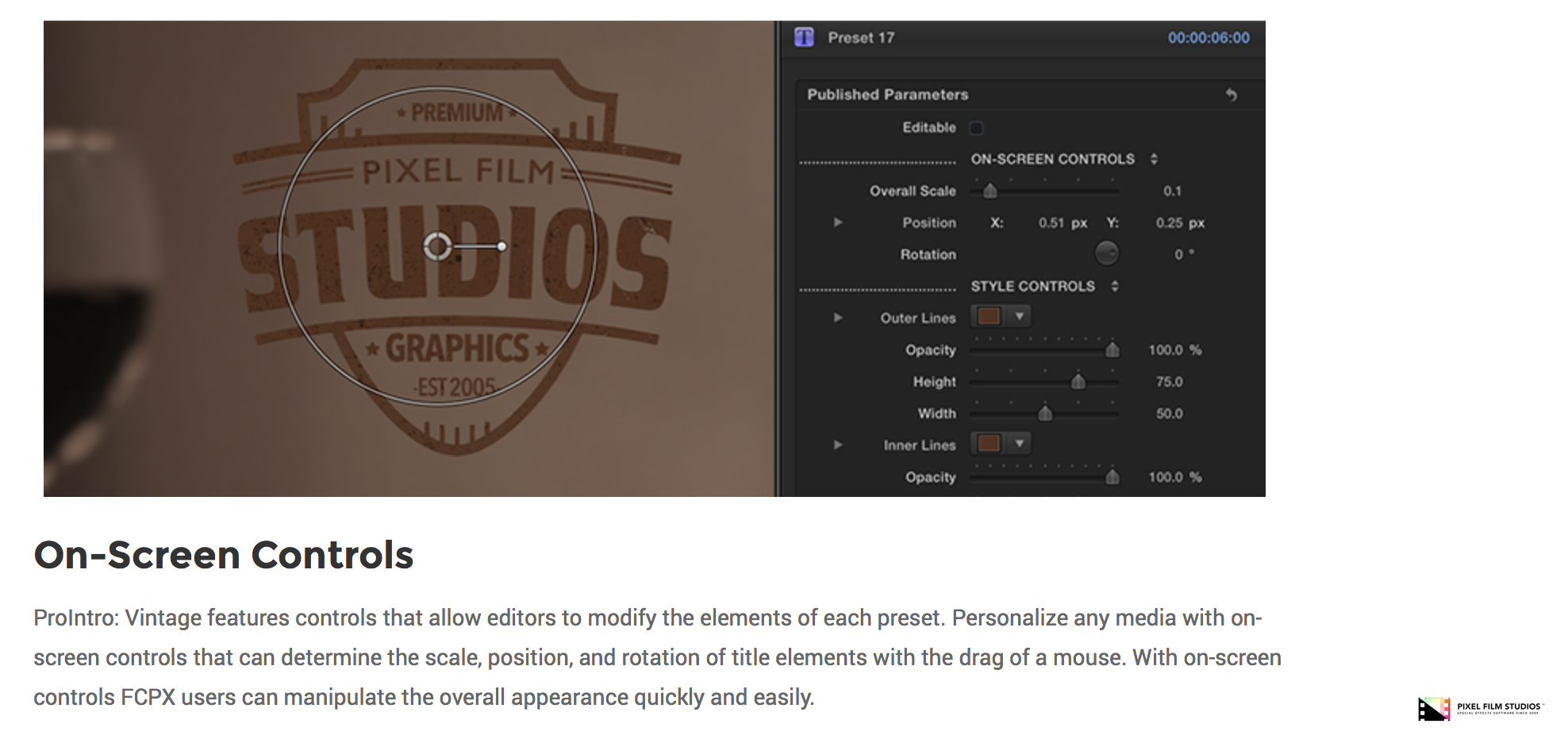Image resolution: width=1568 pixels, height=743 pixels.
Task: Click the Pixel Film Studios logo icon
Action: (x=1433, y=708)
